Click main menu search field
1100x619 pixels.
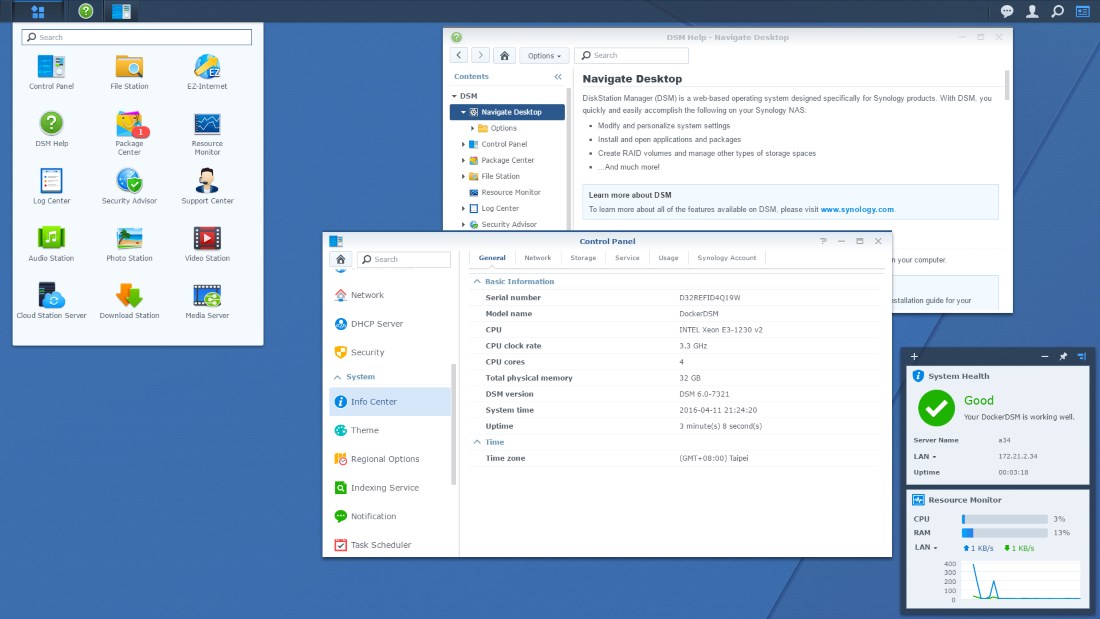pyautogui.click(x=137, y=37)
